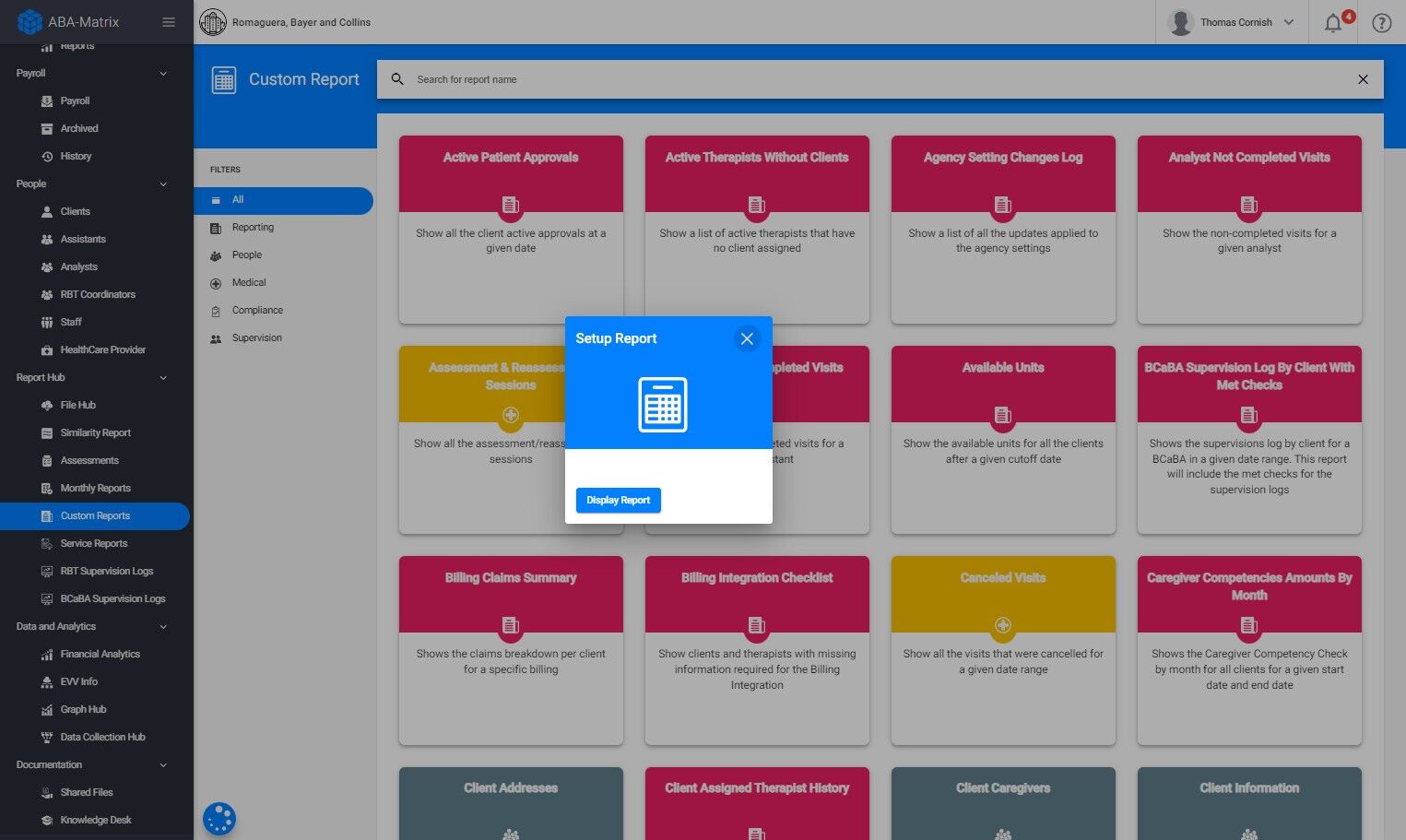Open Billing Claims Summary report card

[x=511, y=650]
